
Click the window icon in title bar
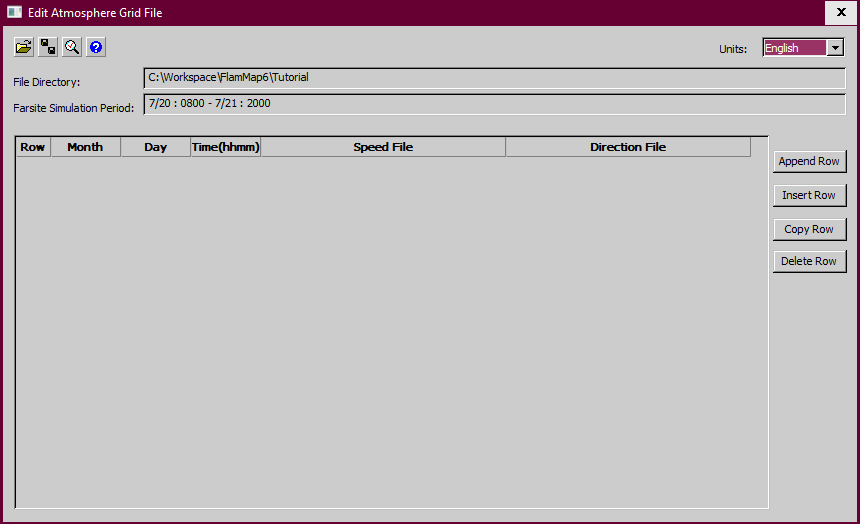click(14, 12)
